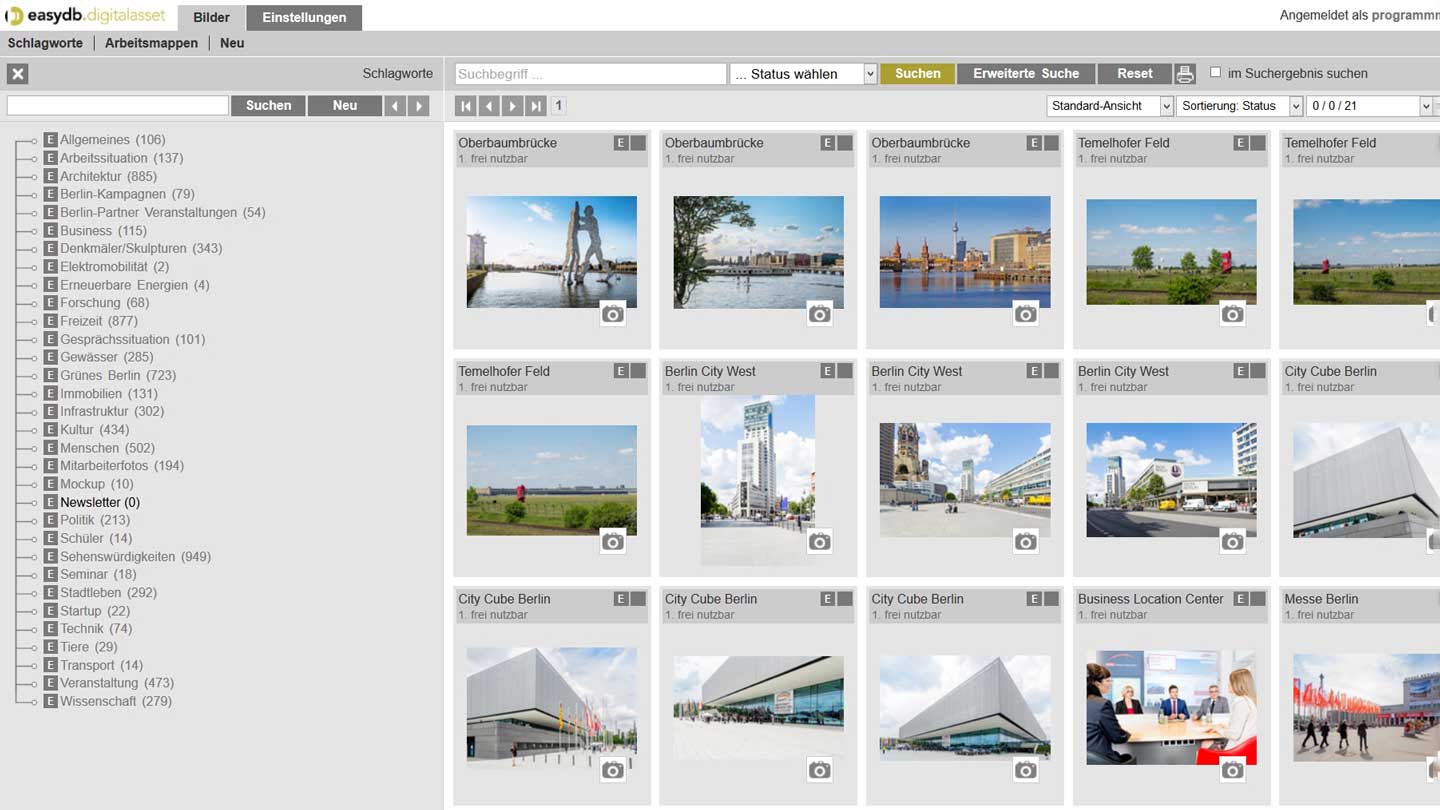The width and height of the screenshot is (1440, 810).
Task: Expand the Grünes Berlin tree node circle
Action: (33, 376)
